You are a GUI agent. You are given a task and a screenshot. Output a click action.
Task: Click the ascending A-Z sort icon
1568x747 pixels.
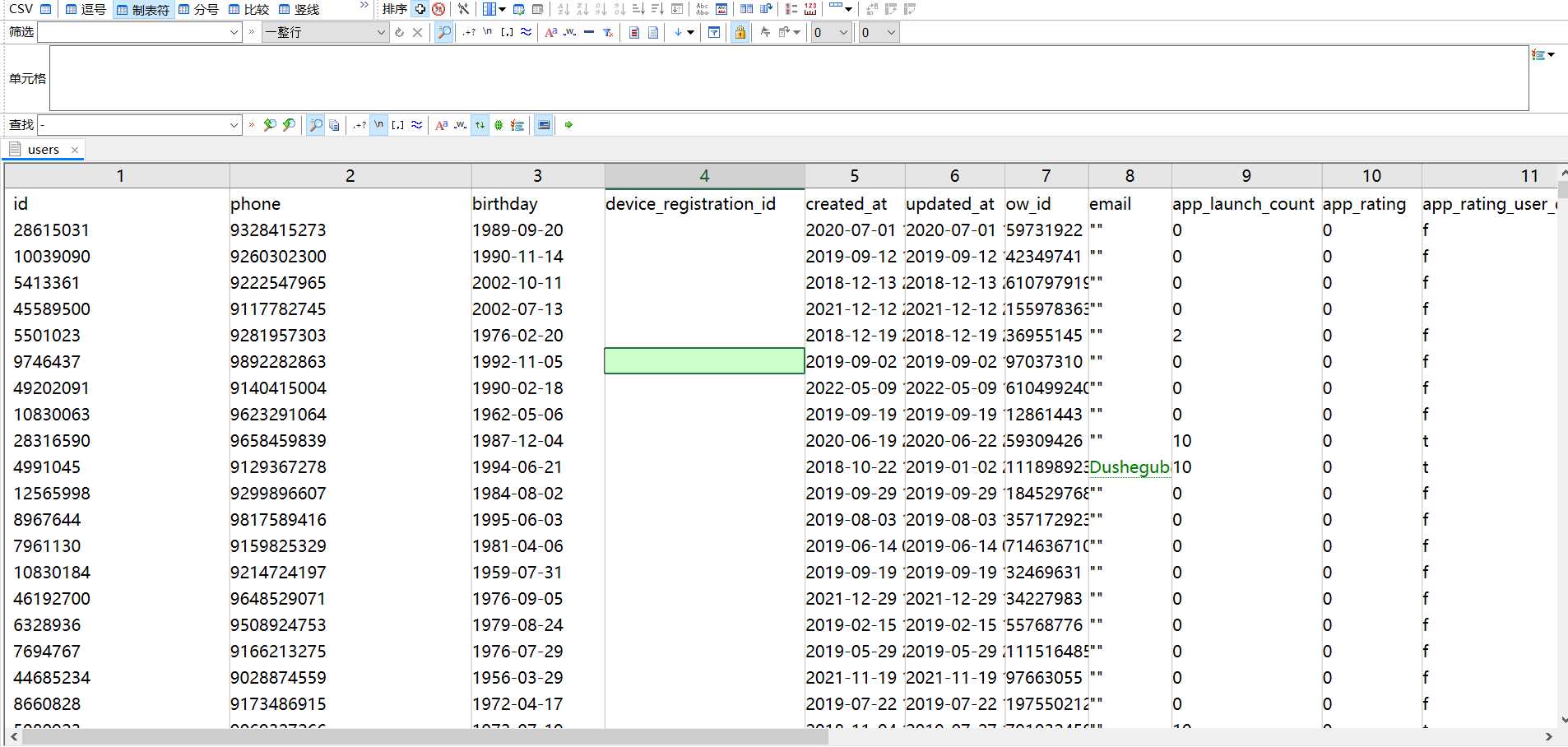coord(564,9)
